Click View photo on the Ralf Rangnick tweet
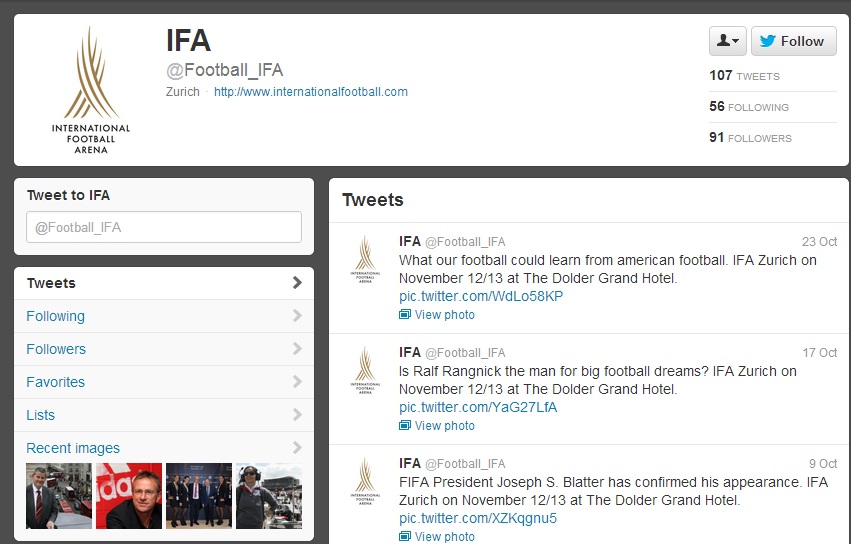The height and width of the screenshot is (544, 851). coord(444,426)
